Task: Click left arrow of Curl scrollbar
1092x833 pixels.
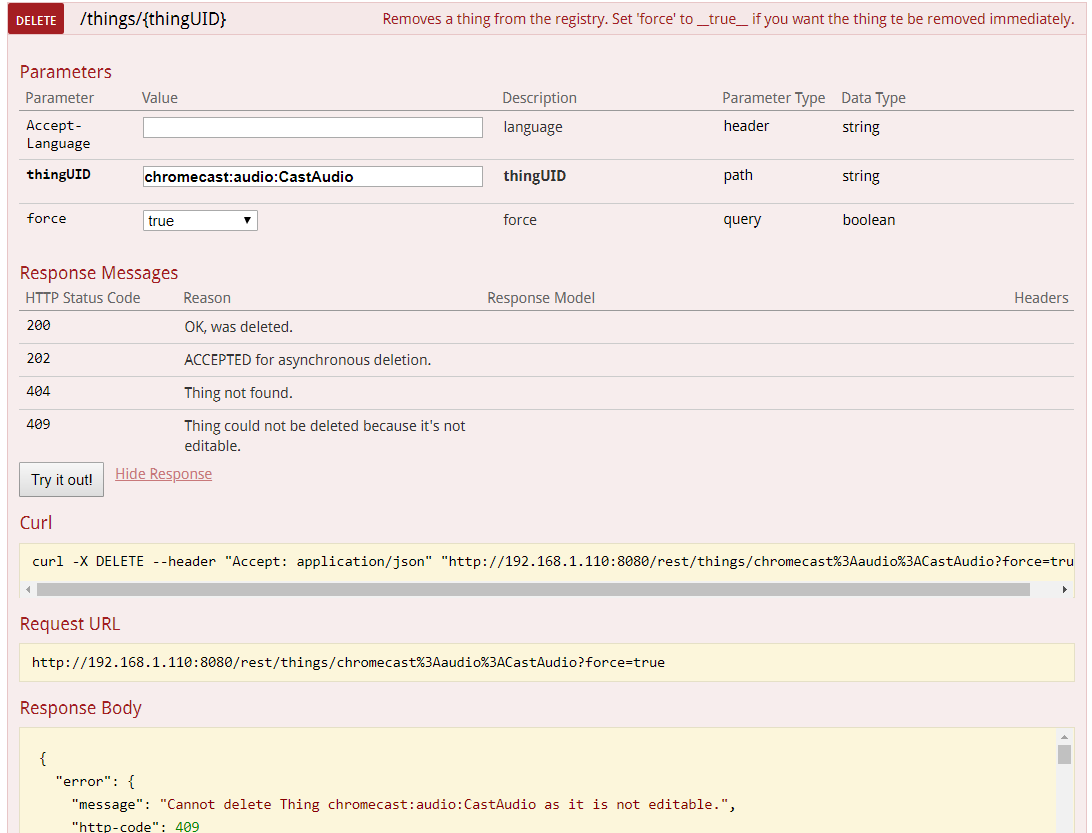Action: point(27,590)
